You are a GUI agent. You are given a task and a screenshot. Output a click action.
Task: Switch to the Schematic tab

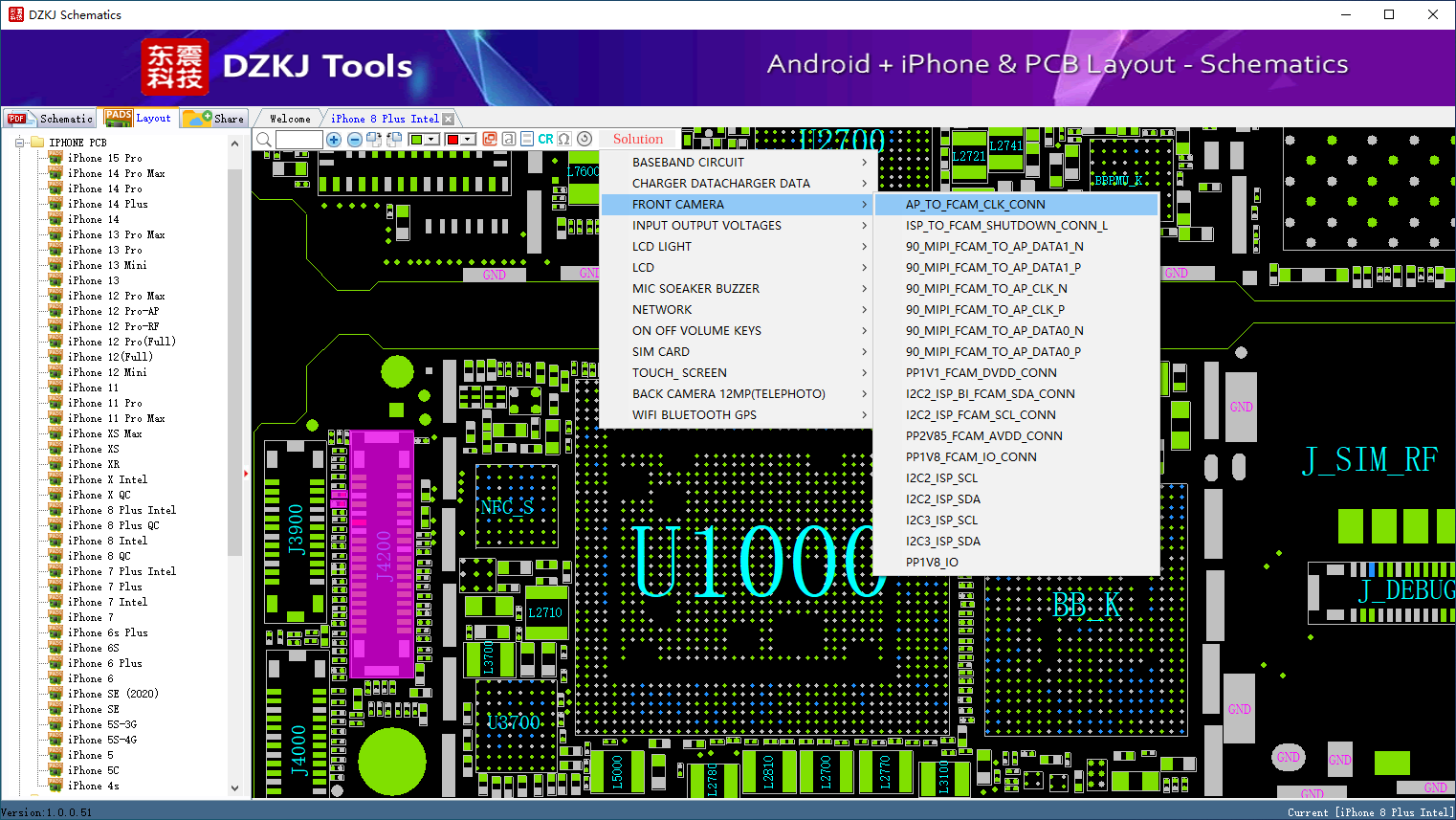point(50,119)
